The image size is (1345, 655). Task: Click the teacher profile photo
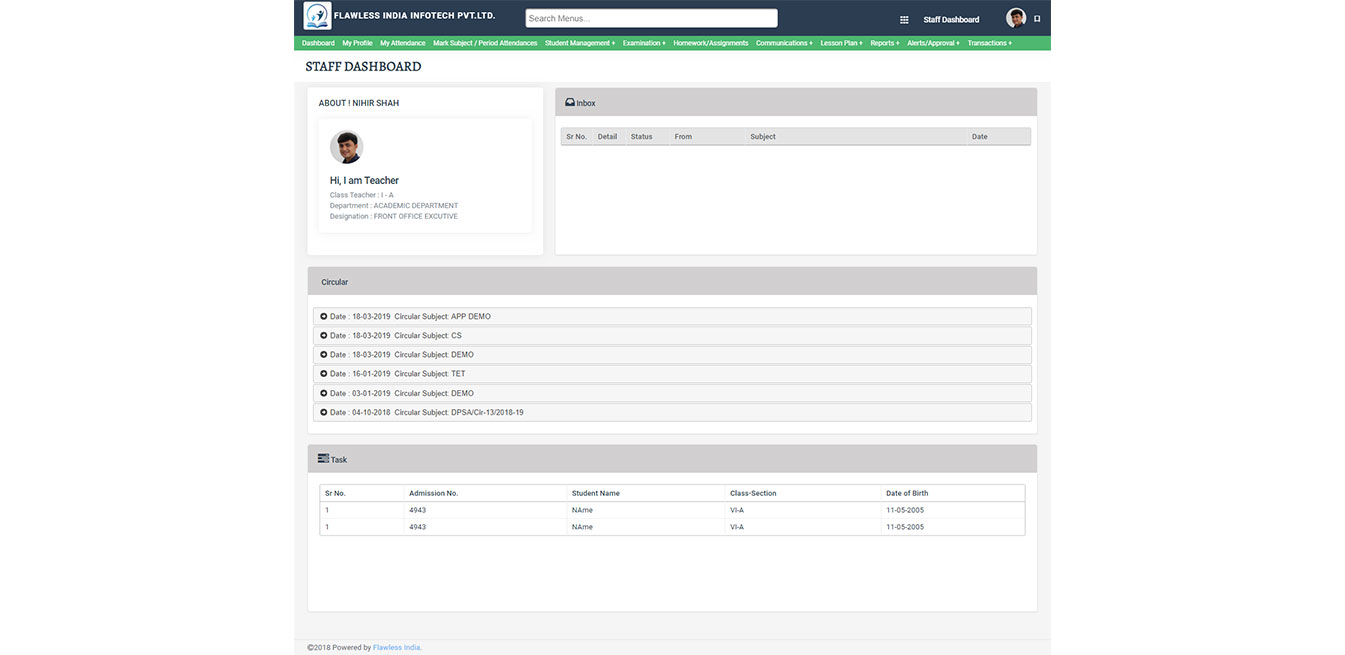tap(346, 148)
